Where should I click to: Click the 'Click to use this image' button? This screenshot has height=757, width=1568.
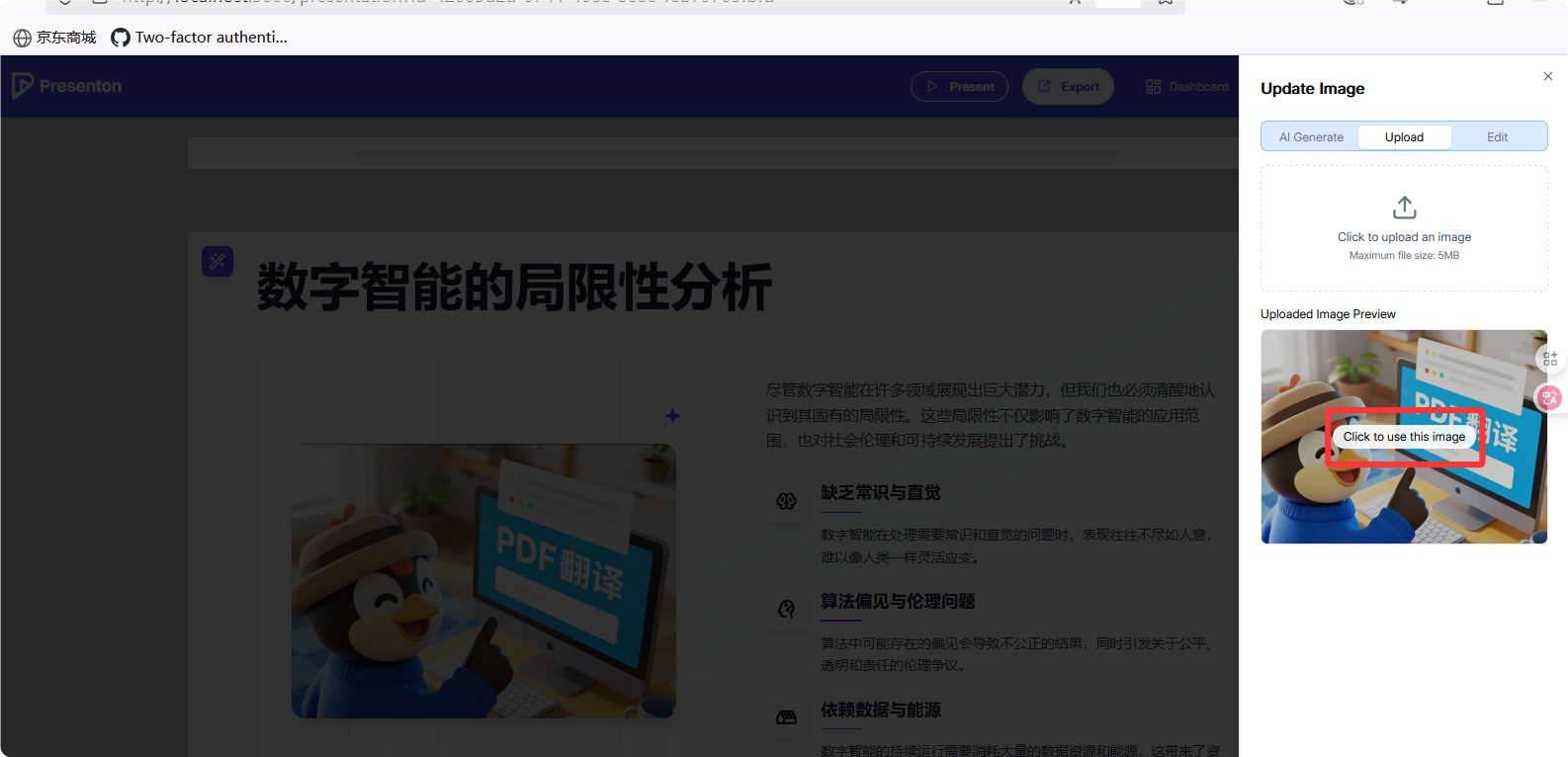point(1404,437)
